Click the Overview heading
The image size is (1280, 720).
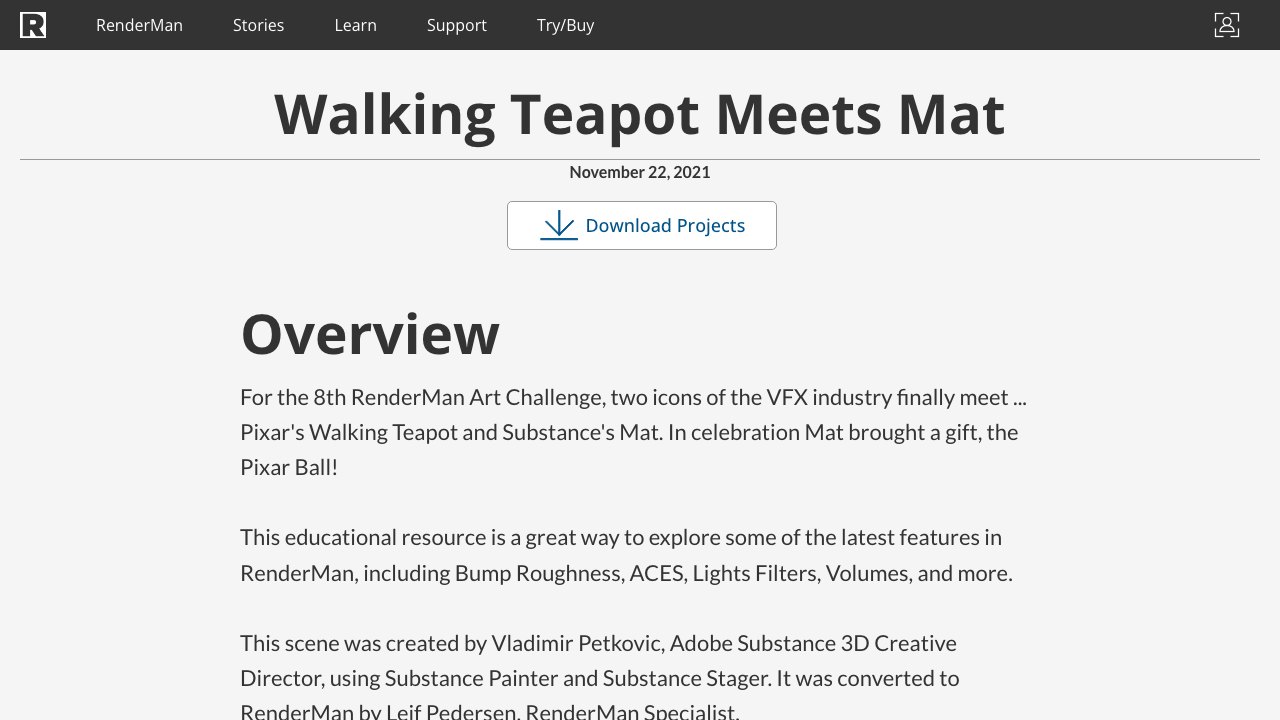pyautogui.click(x=370, y=334)
